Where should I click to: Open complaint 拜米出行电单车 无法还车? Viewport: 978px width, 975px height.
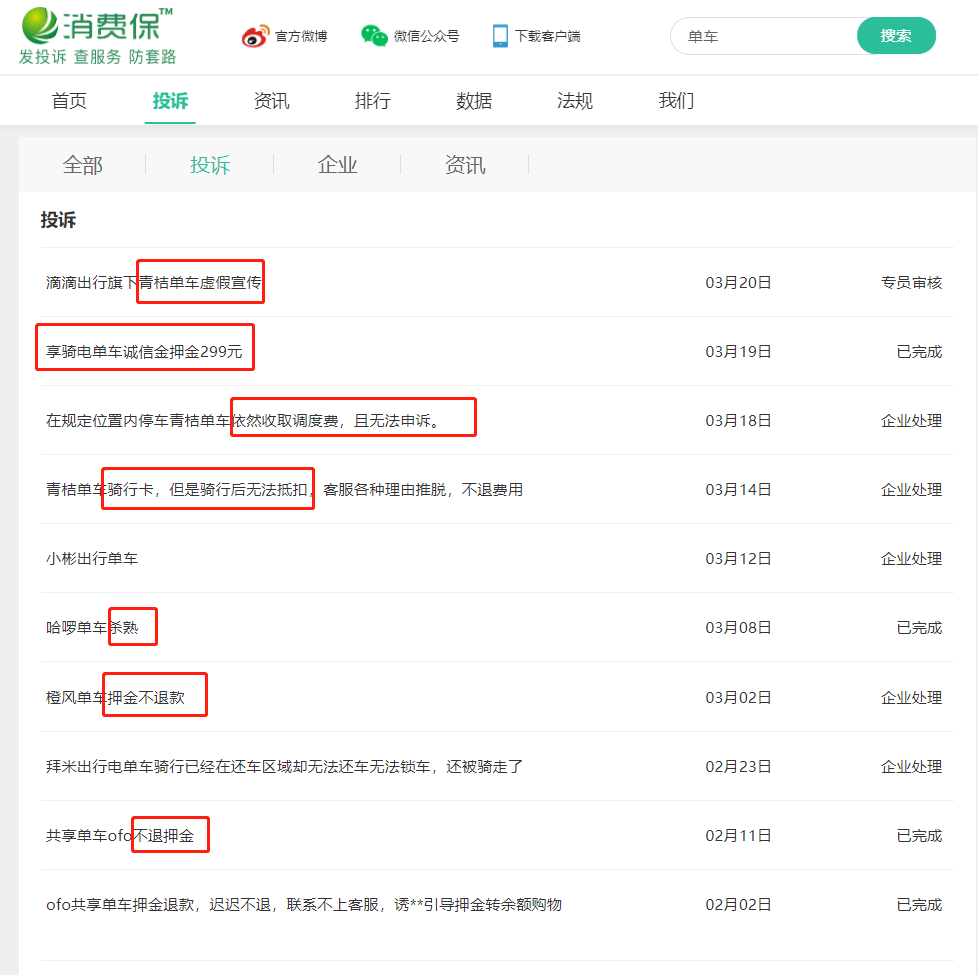click(284, 767)
